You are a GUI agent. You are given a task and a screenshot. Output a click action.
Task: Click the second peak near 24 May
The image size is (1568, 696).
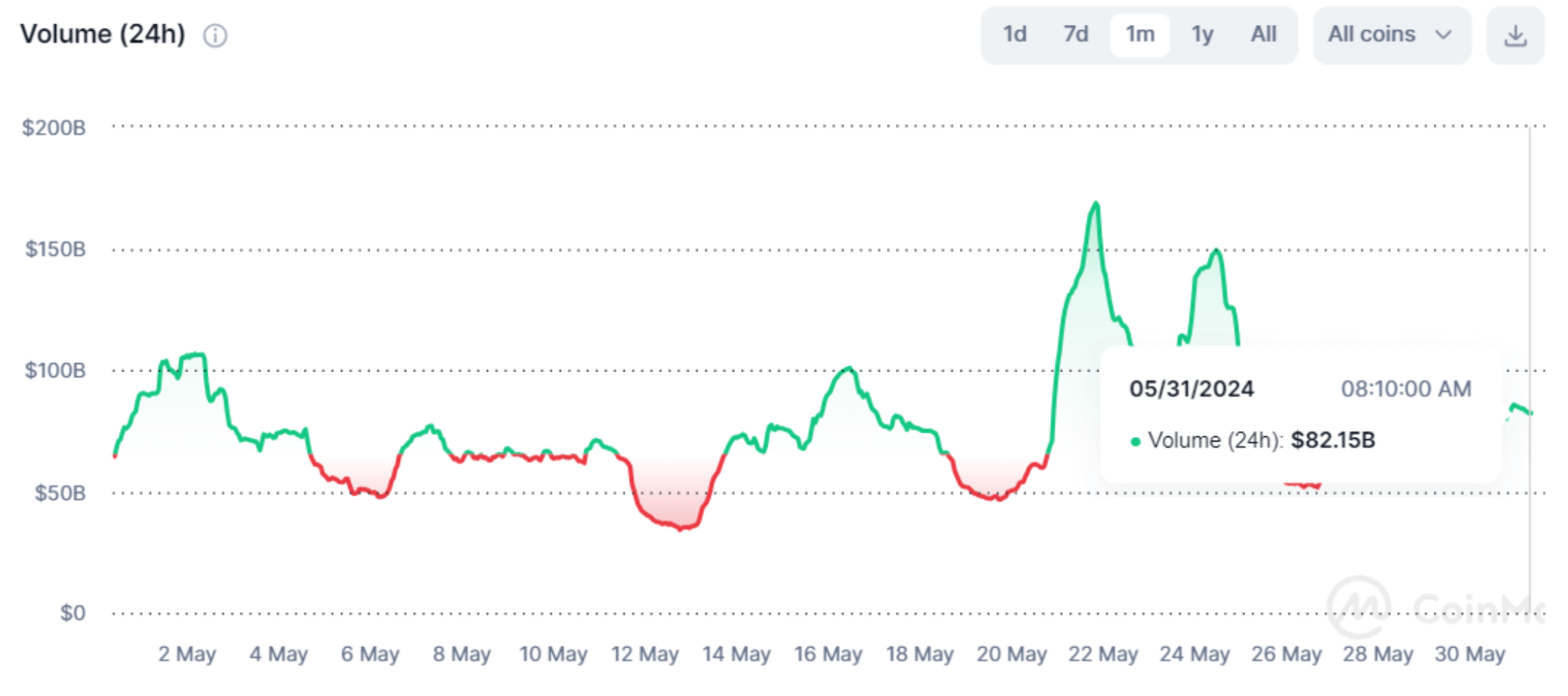click(1216, 251)
